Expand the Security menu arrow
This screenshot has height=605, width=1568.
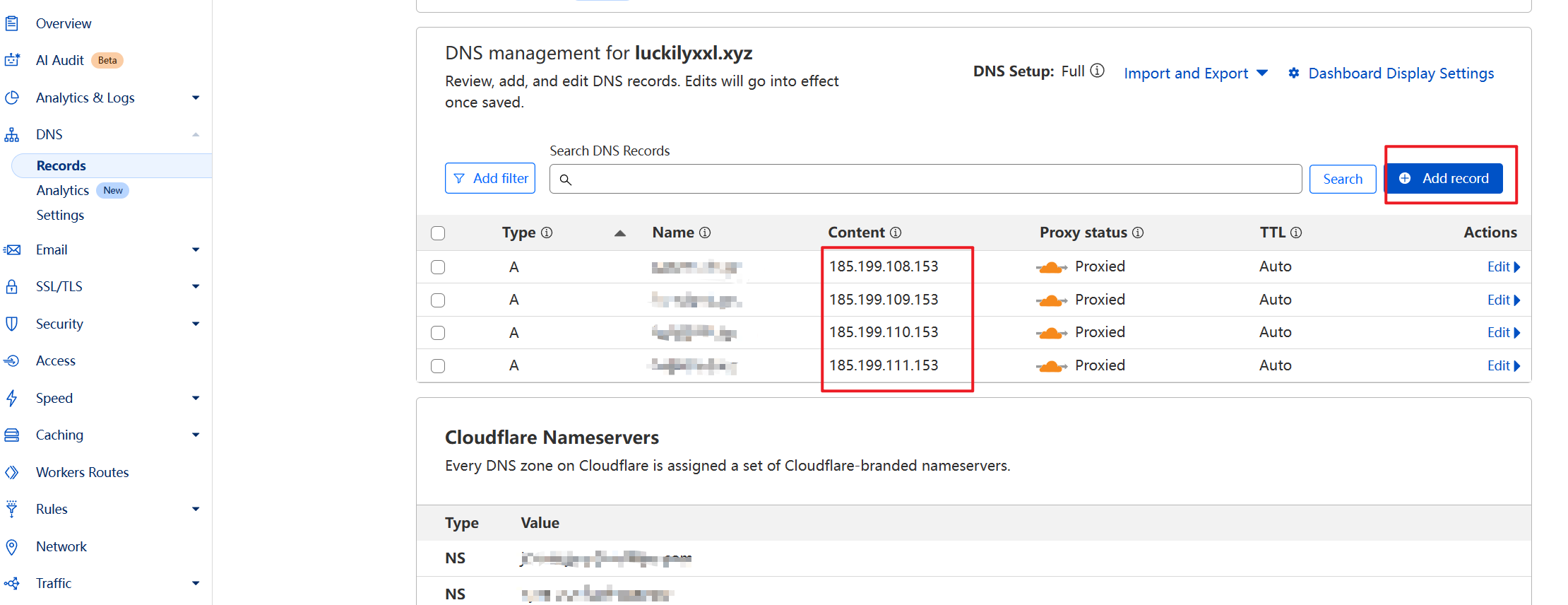196,324
